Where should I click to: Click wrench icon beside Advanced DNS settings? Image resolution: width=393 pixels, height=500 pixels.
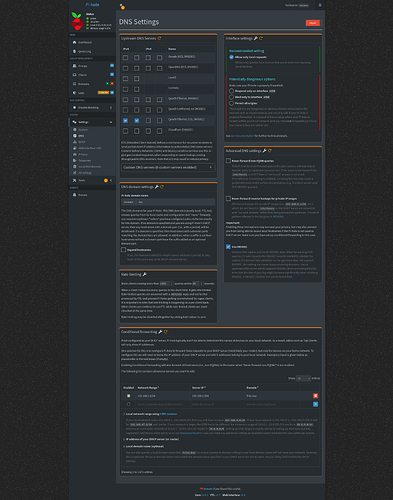click(264, 151)
